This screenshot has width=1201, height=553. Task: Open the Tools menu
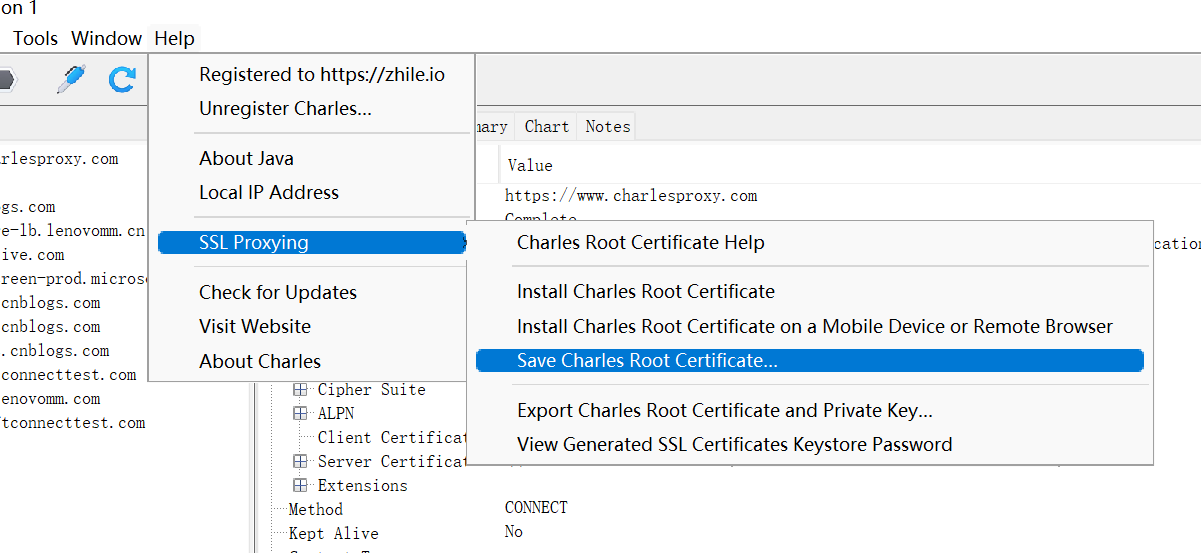pyautogui.click(x=35, y=39)
